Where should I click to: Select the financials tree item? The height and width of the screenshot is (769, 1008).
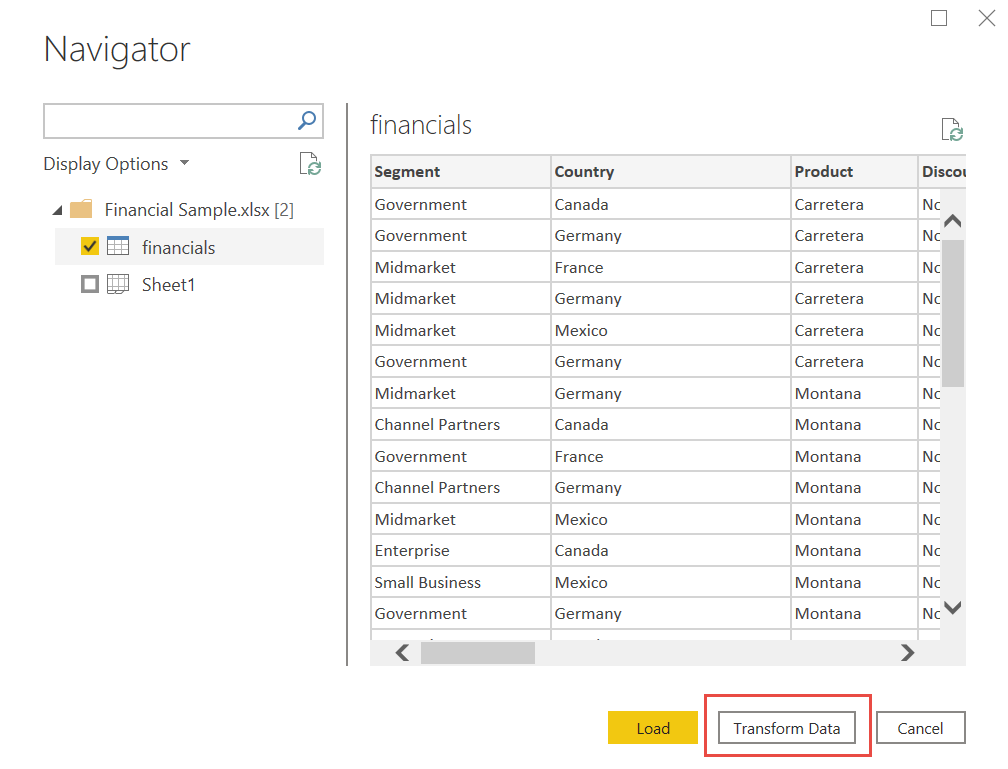pyautogui.click(x=190, y=247)
